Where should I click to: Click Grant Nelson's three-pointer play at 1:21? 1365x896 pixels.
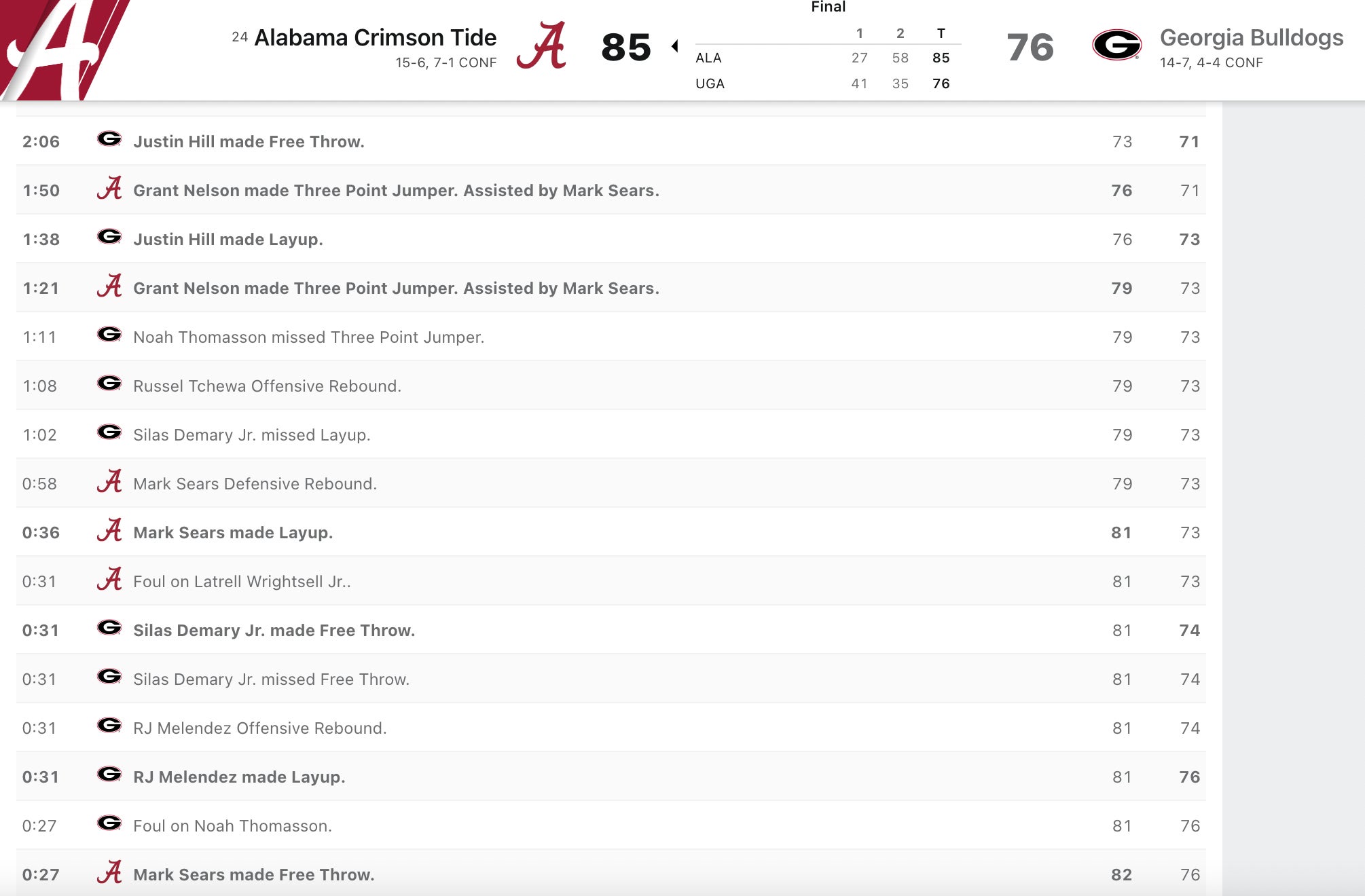point(396,288)
